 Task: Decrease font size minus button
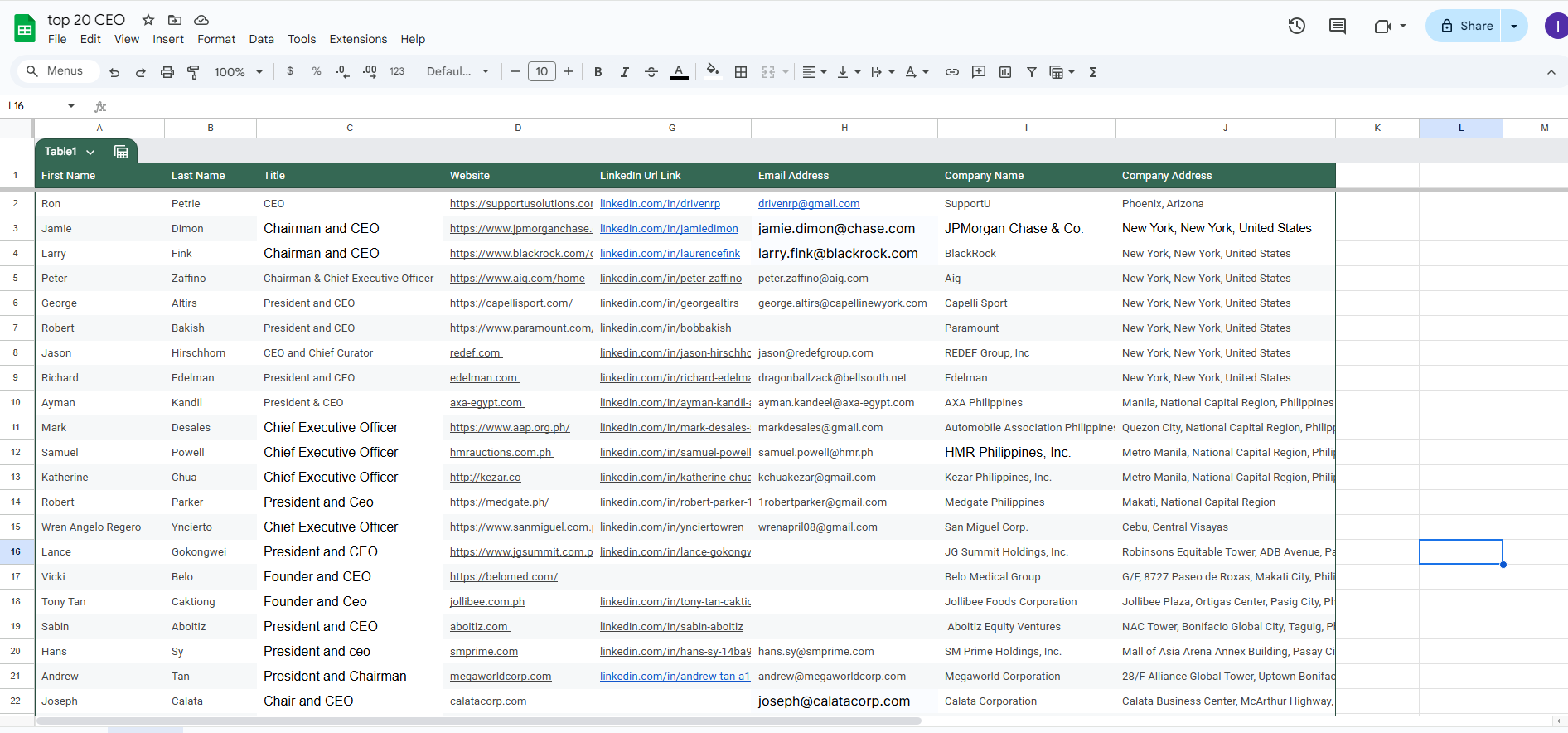[x=515, y=72]
